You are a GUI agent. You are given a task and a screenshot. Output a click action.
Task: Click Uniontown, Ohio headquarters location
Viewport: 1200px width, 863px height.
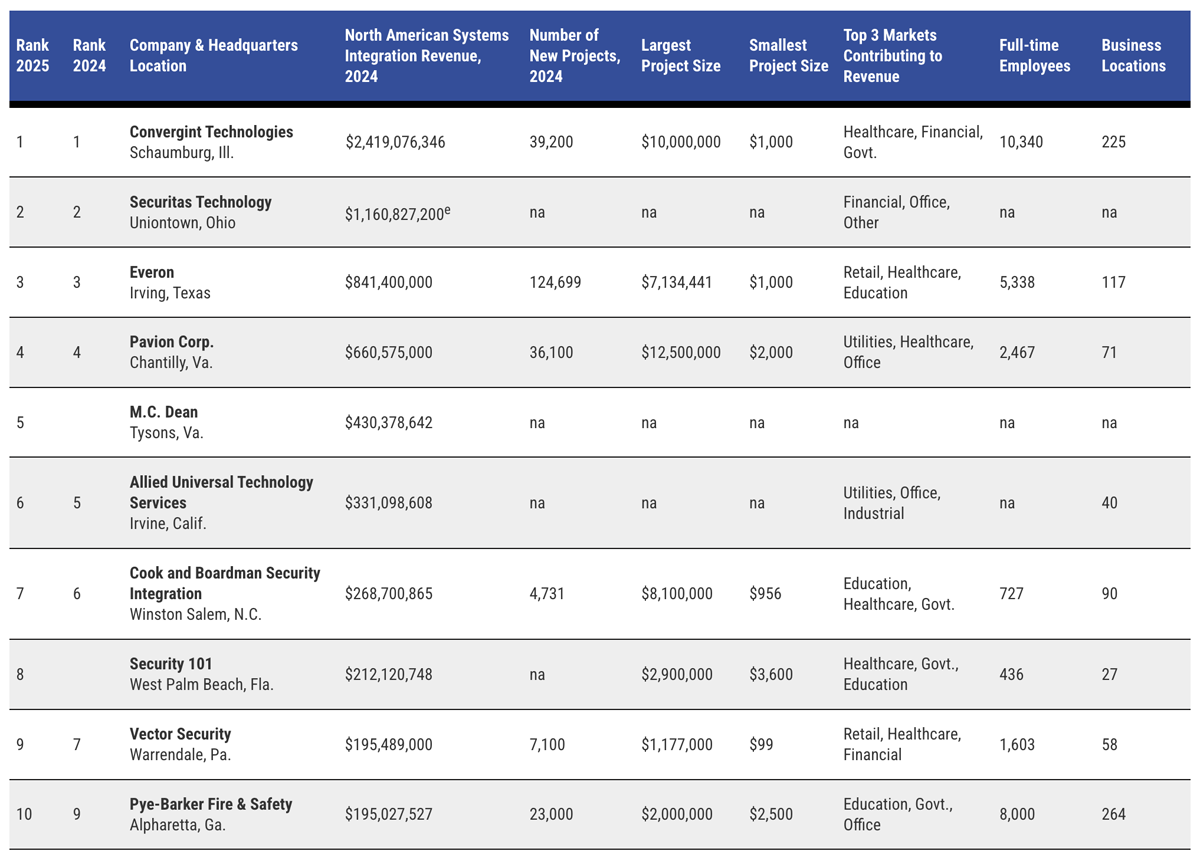point(183,223)
